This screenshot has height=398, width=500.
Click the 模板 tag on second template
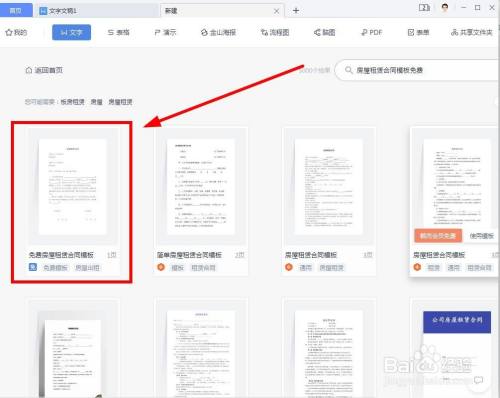177,267
